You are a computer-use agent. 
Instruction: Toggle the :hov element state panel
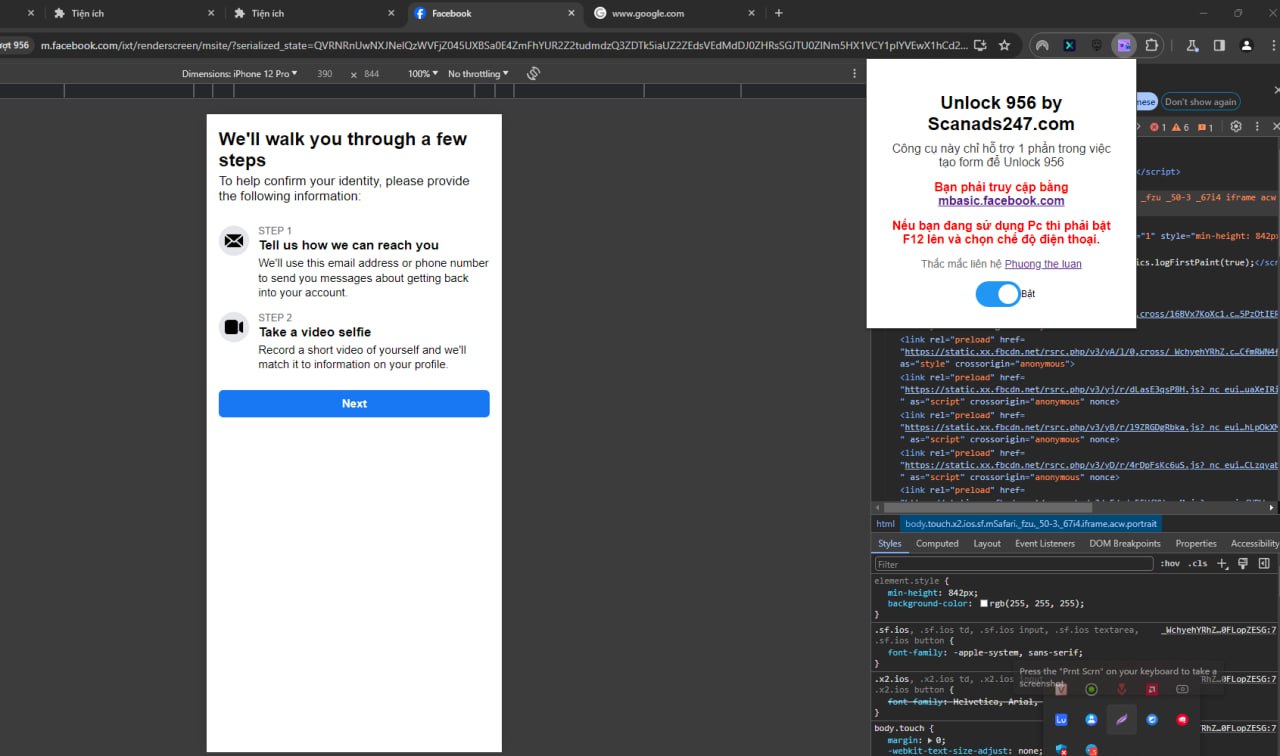1169,564
